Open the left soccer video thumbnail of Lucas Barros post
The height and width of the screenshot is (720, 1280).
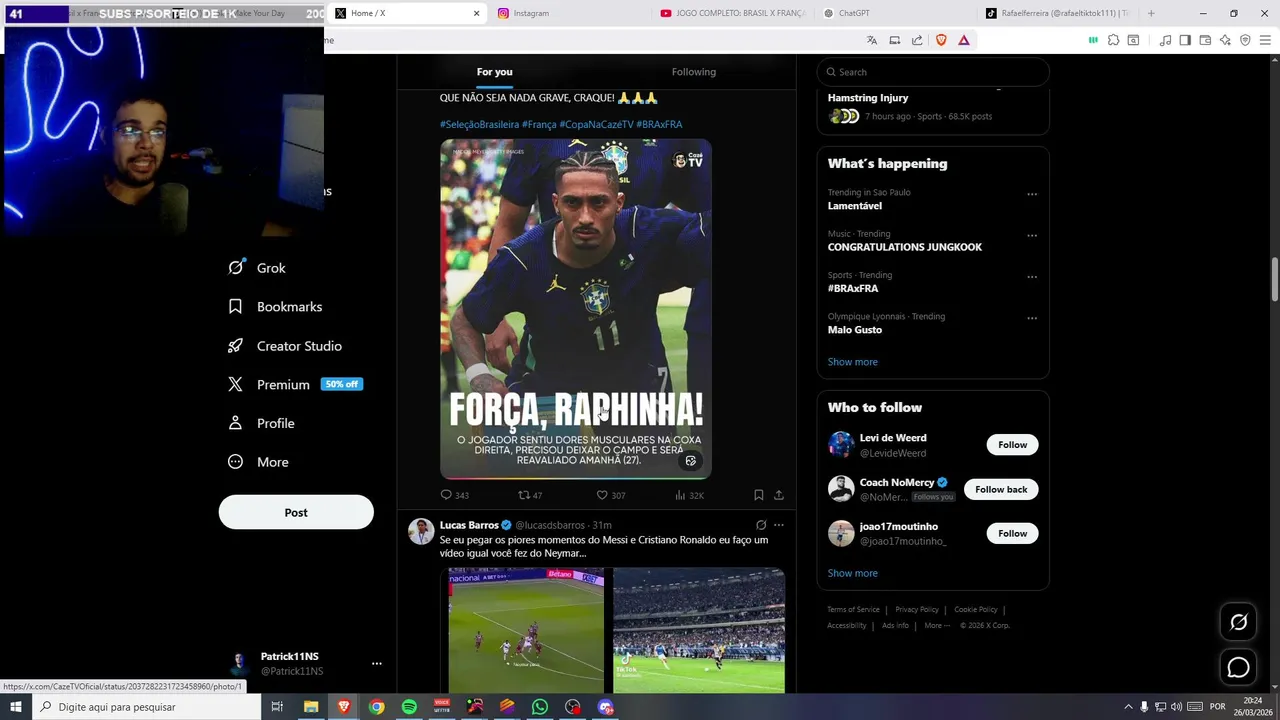(x=526, y=631)
